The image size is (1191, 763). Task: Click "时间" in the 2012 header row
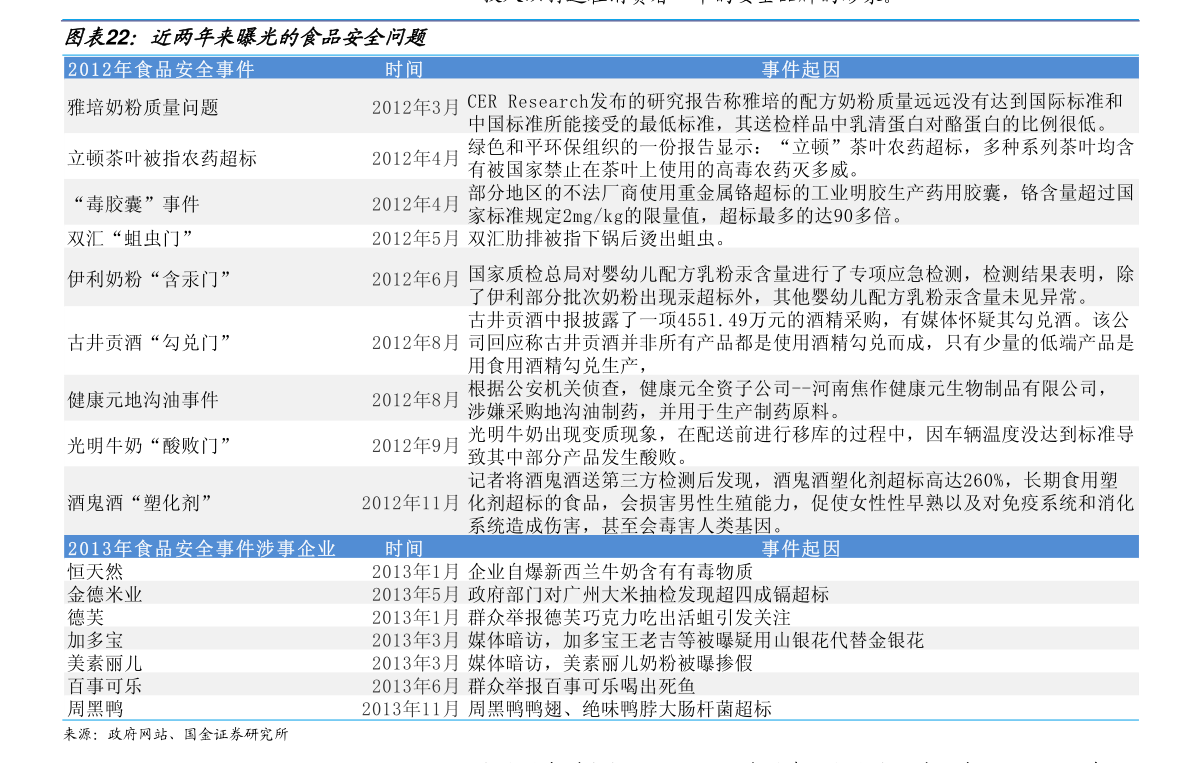pos(403,70)
